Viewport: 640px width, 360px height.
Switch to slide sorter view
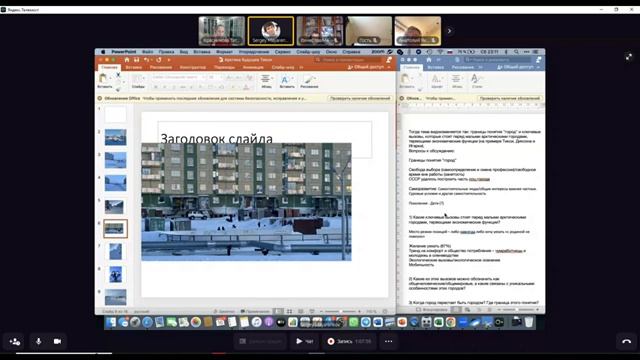(289, 311)
